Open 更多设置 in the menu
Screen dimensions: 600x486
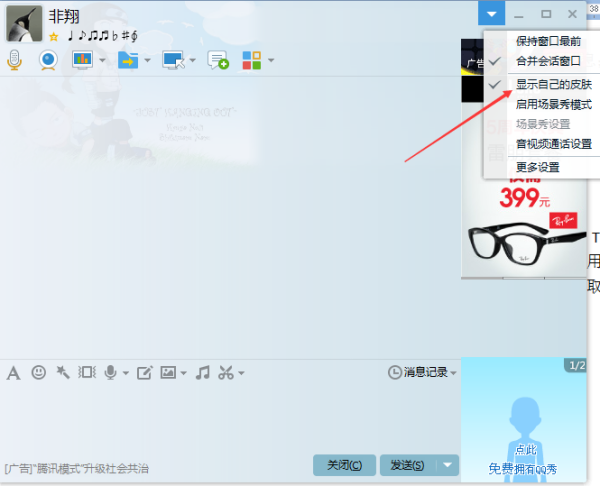point(537,167)
